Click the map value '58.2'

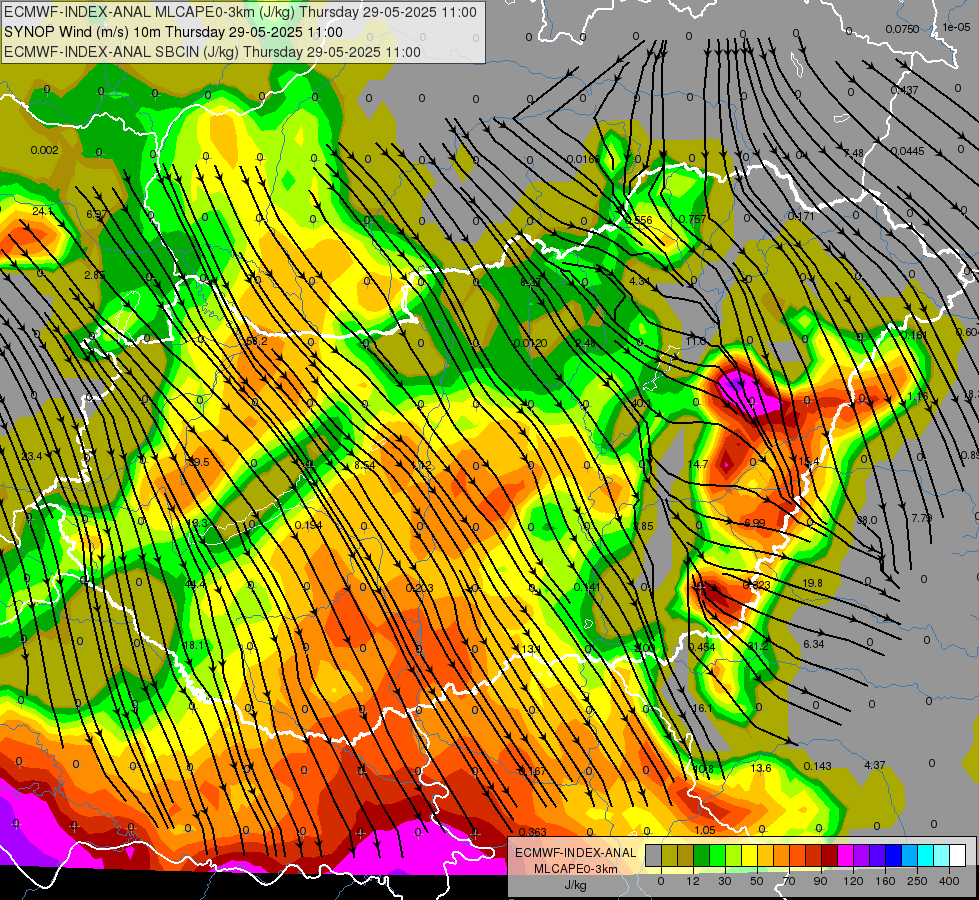point(257,341)
